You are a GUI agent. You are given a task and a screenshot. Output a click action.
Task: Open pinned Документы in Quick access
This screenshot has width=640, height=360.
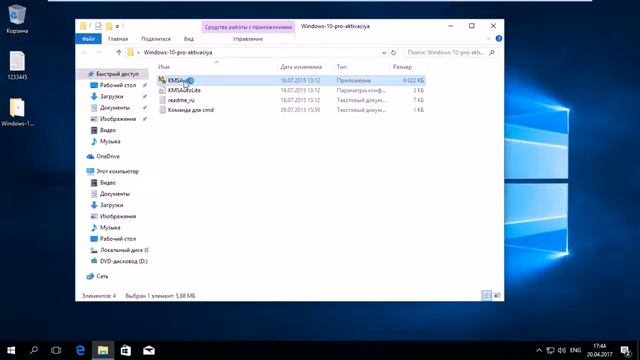[x=115, y=107]
